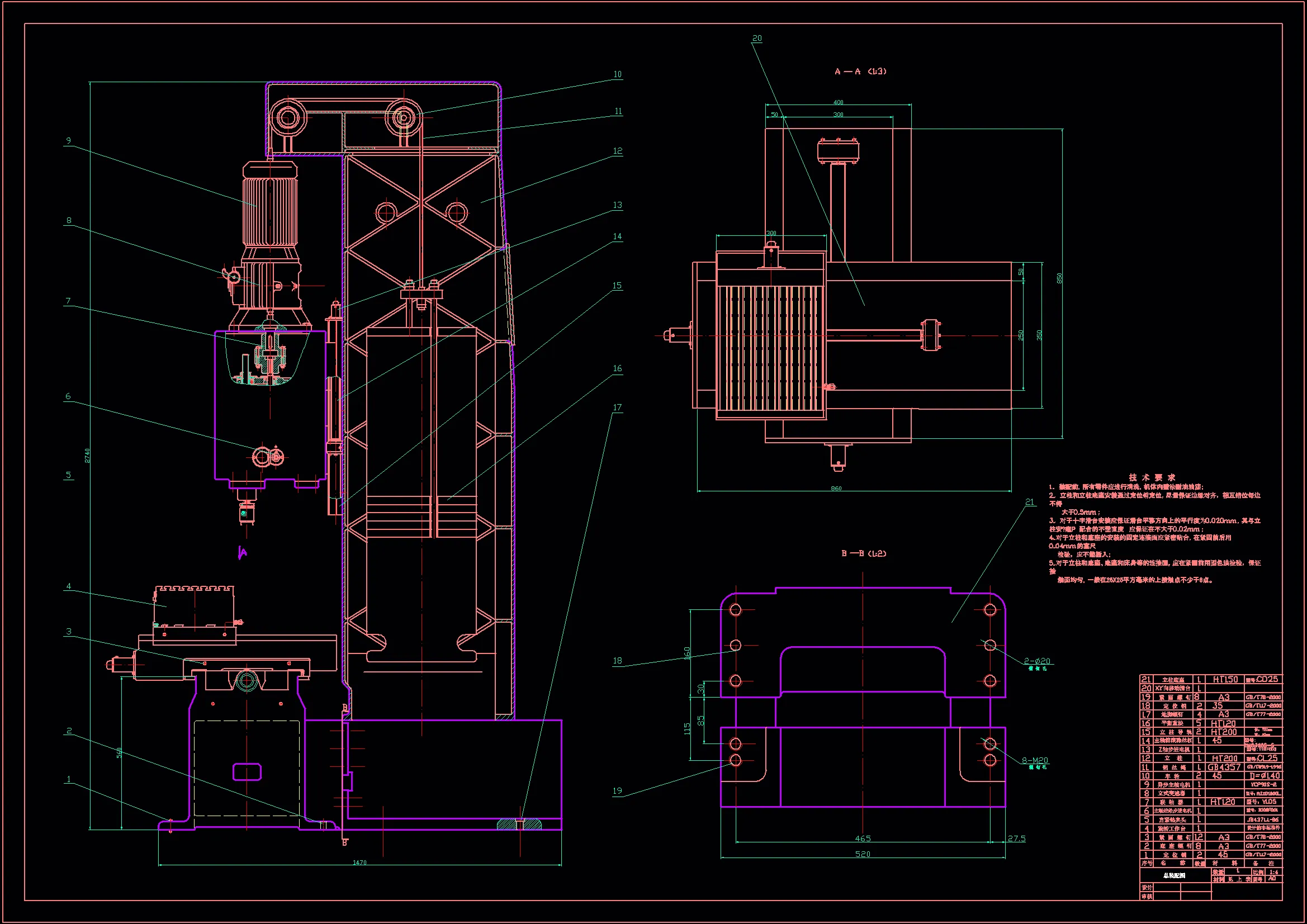Image resolution: width=1307 pixels, height=924 pixels.
Task: Select the 2740 overall height dimension text
Action: (87, 456)
